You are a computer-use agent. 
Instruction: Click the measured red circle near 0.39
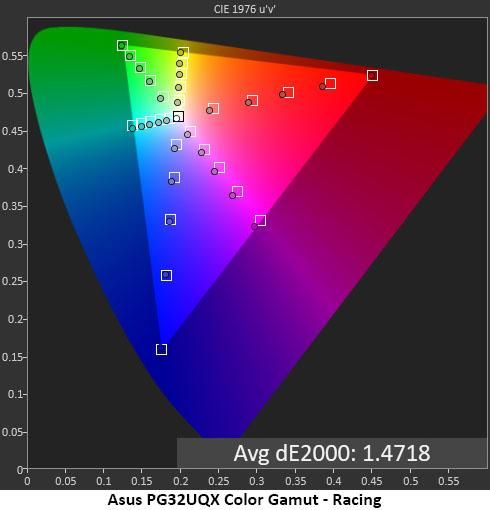pyautogui.click(x=322, y=87)
